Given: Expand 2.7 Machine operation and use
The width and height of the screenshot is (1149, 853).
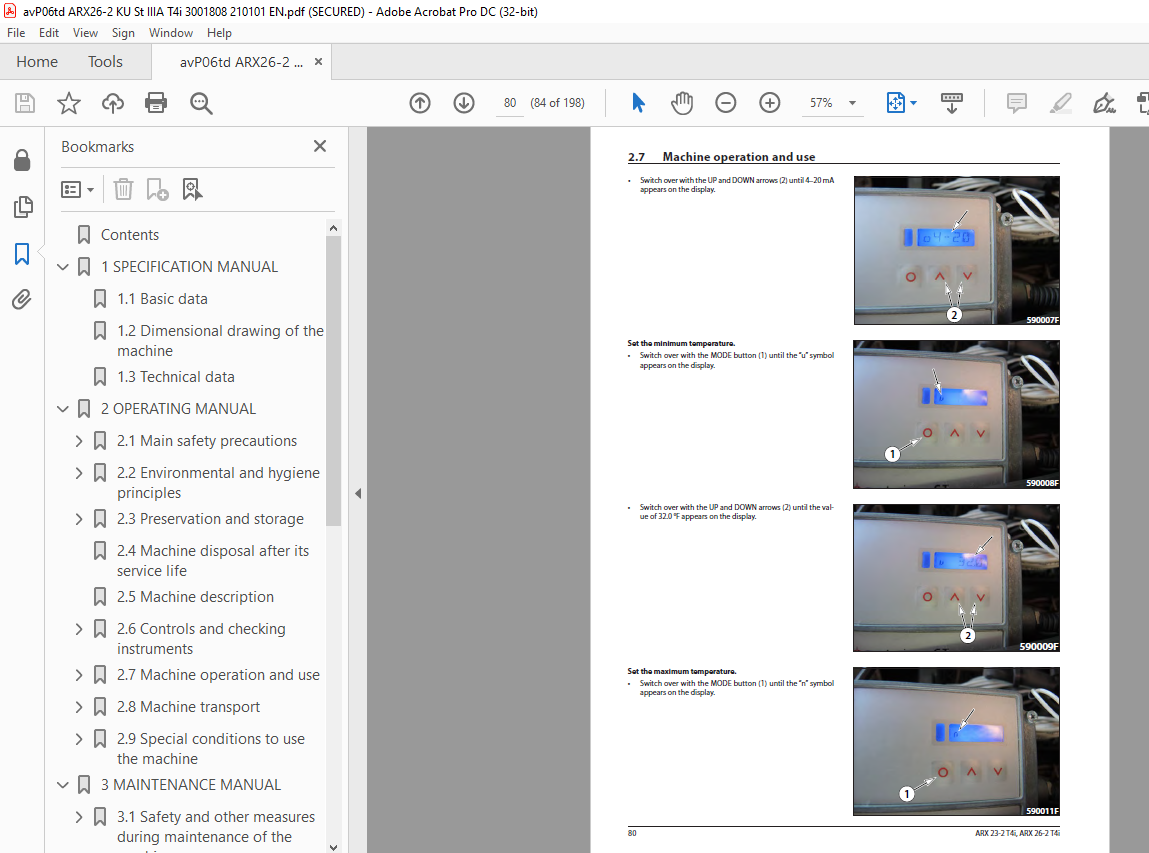Looking at the screenshot, I should (79, 675).
